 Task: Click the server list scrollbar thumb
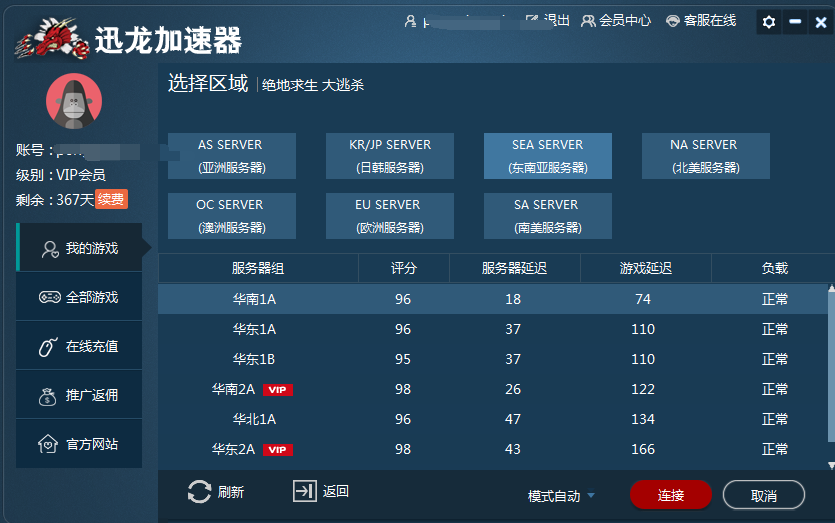click(831, 367)
